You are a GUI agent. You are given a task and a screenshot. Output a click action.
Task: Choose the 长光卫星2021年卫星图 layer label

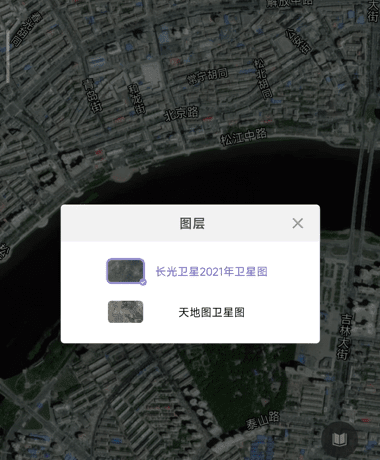pyautogui.click(x=211, y=272)
